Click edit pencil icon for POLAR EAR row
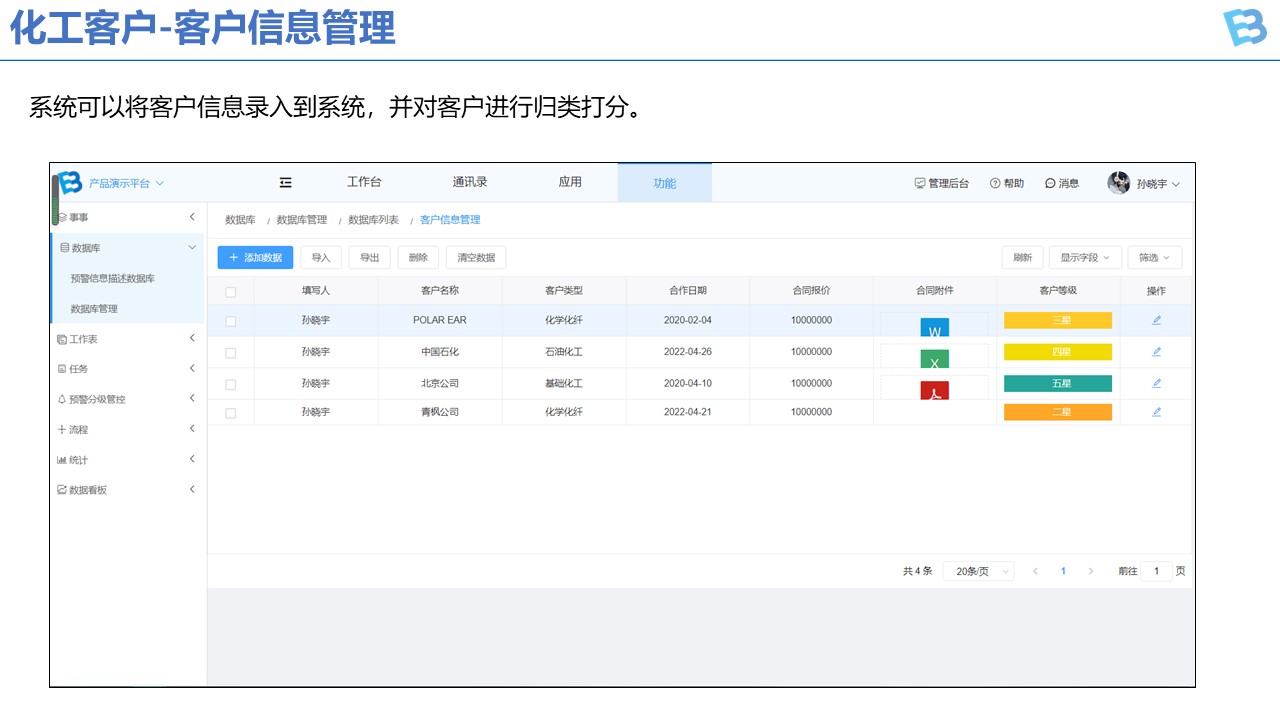The height and width of the screenshot is (720, 1280). click(1156, 320)
